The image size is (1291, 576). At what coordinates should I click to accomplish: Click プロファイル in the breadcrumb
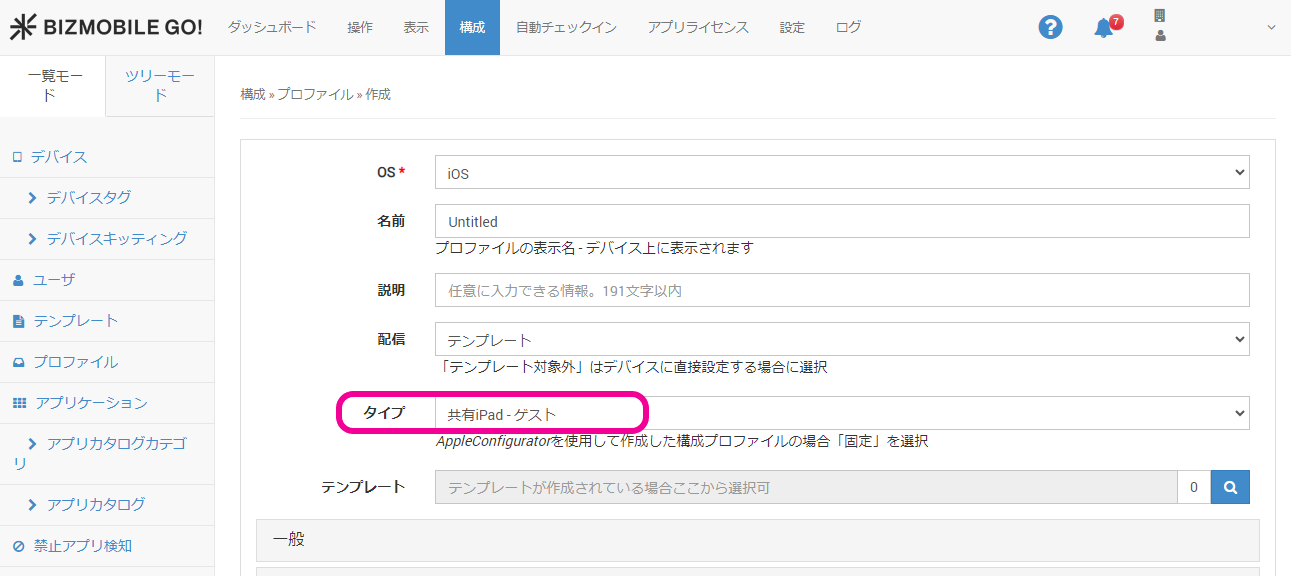[x=314, y=95]
